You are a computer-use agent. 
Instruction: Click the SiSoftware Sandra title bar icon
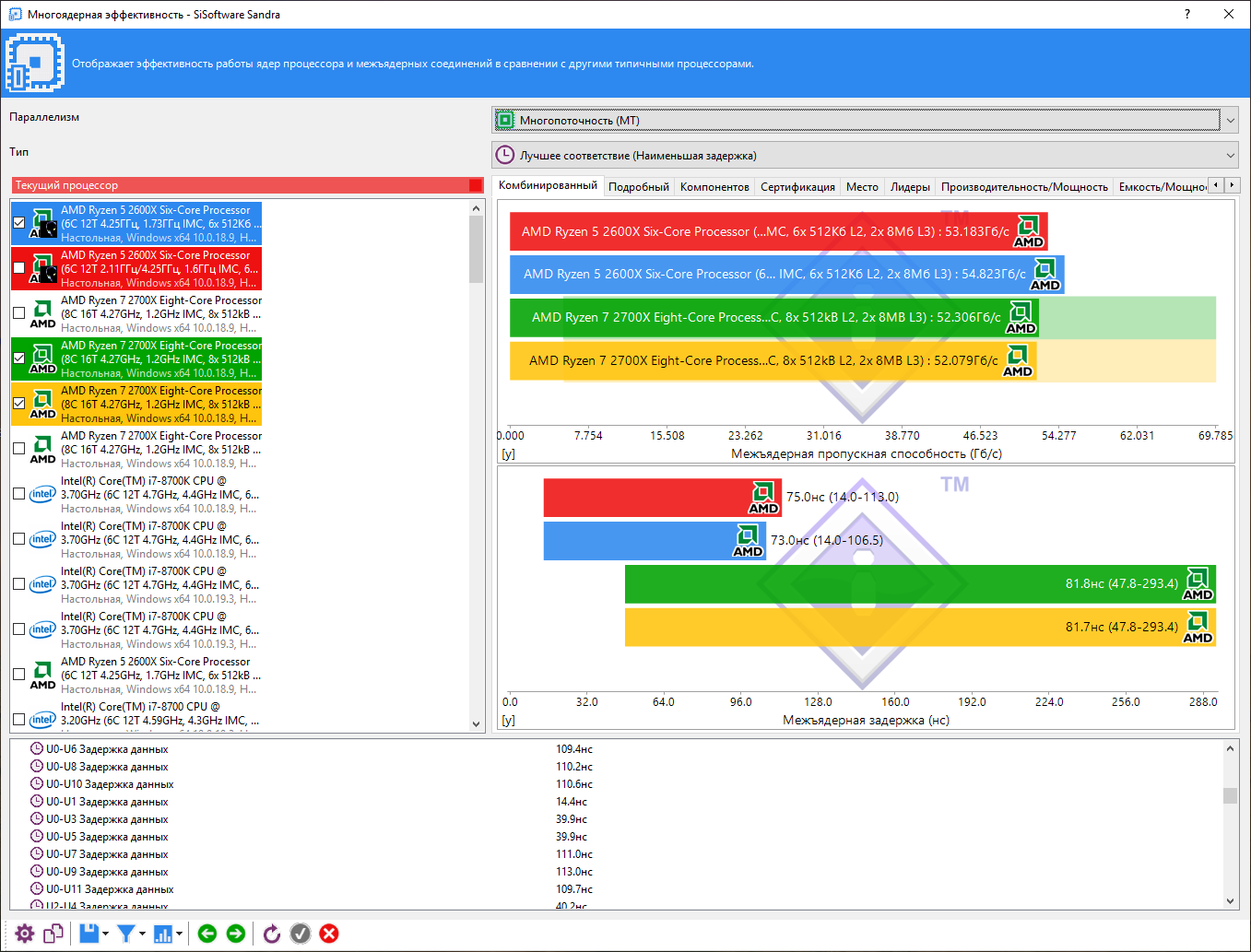[15, 14]
